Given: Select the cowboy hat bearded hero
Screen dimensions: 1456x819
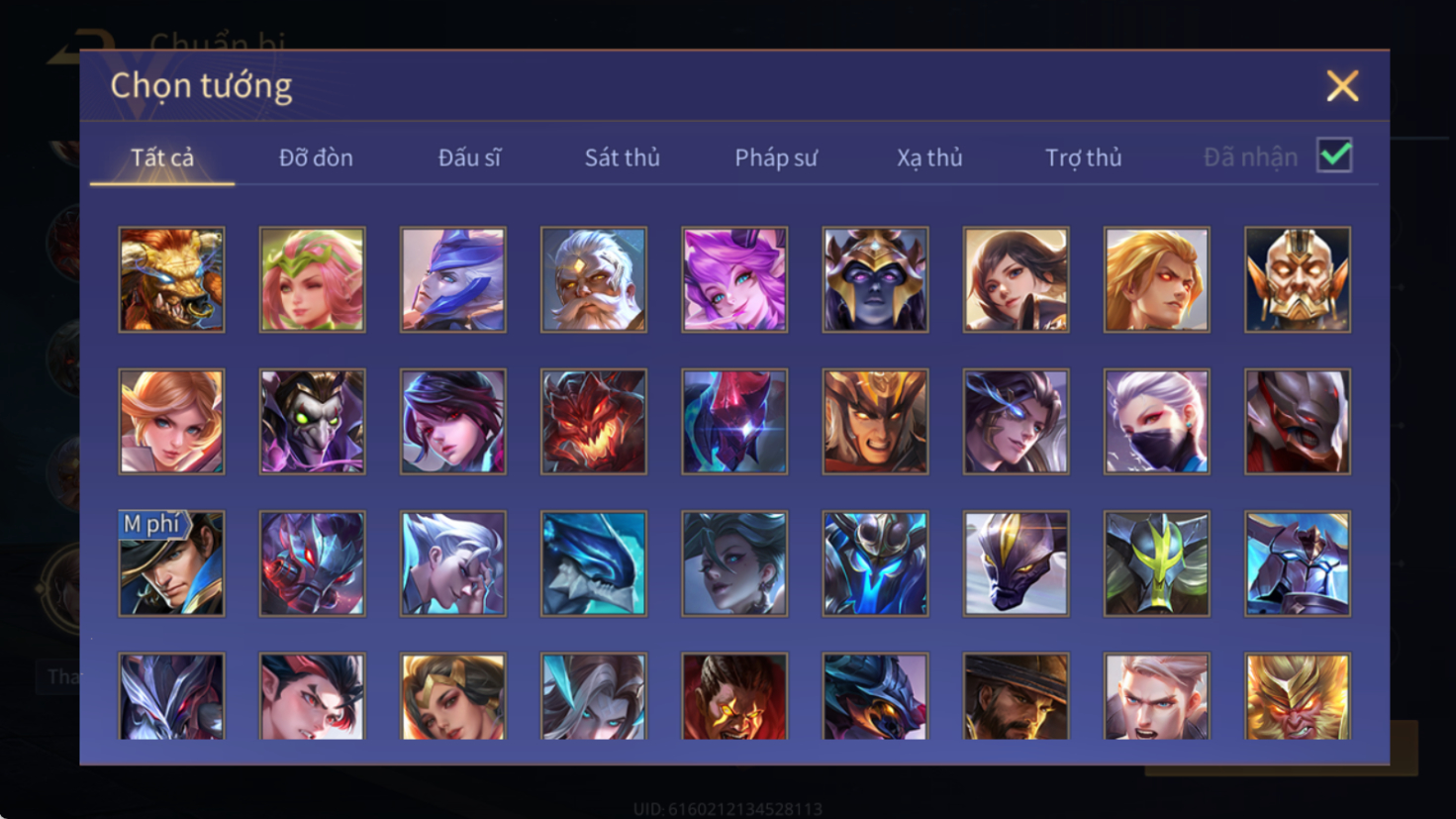Looking at the screenshot, I should [1016, 696].
